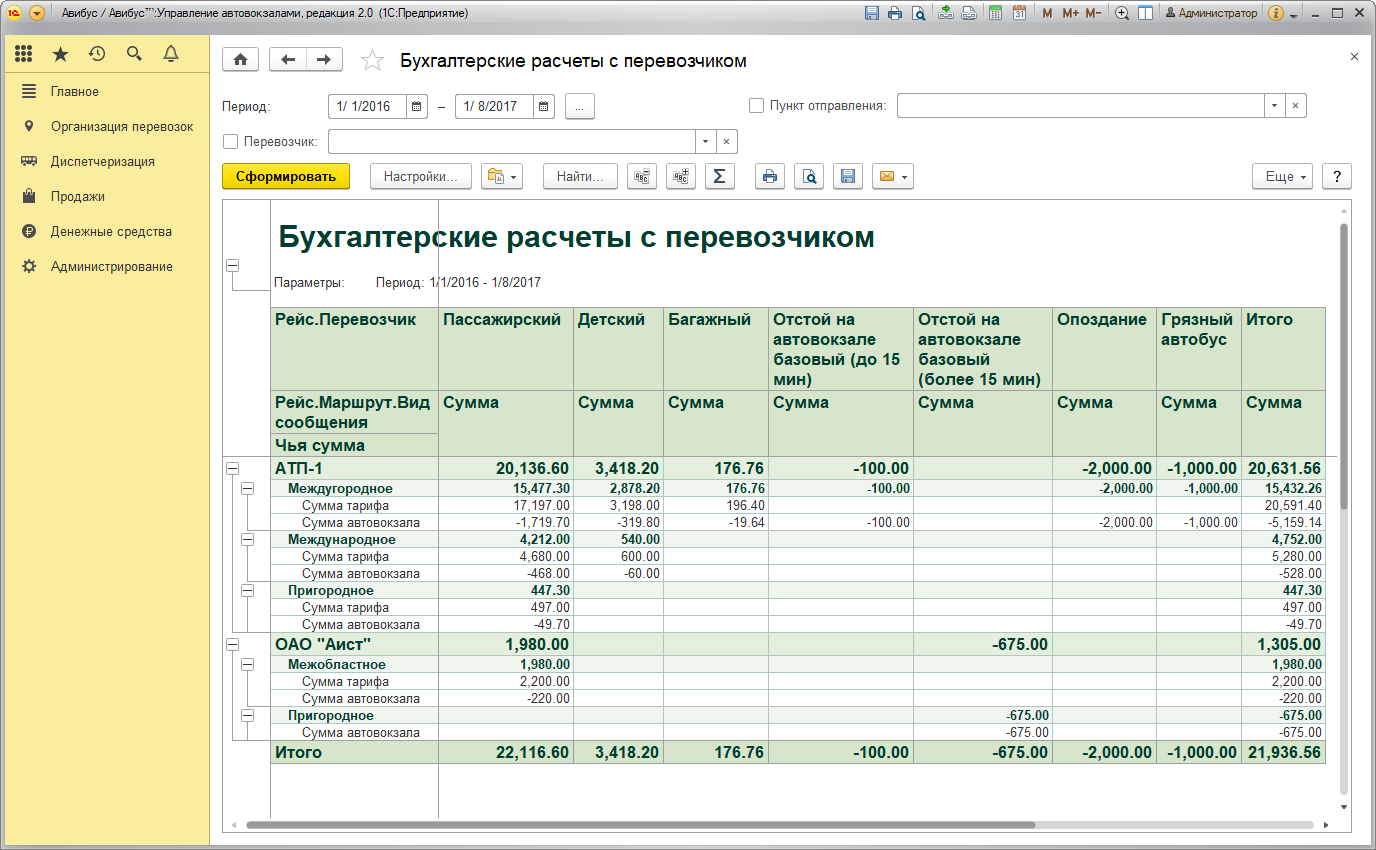The width and height of the screenshot is (1376, 850).
Task: Click the print icon in report toolbar
Action: click(769, 177)
